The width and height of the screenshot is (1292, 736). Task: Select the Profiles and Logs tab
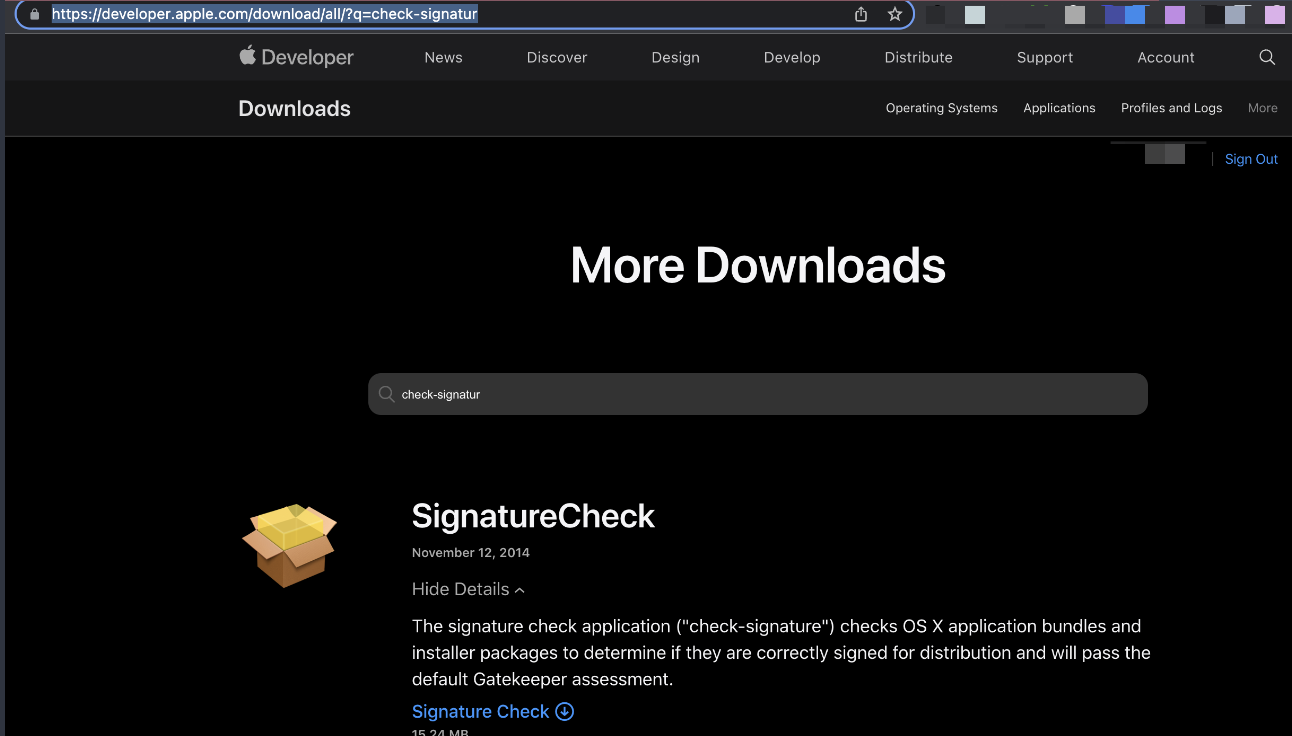[x=1172, y=108]
